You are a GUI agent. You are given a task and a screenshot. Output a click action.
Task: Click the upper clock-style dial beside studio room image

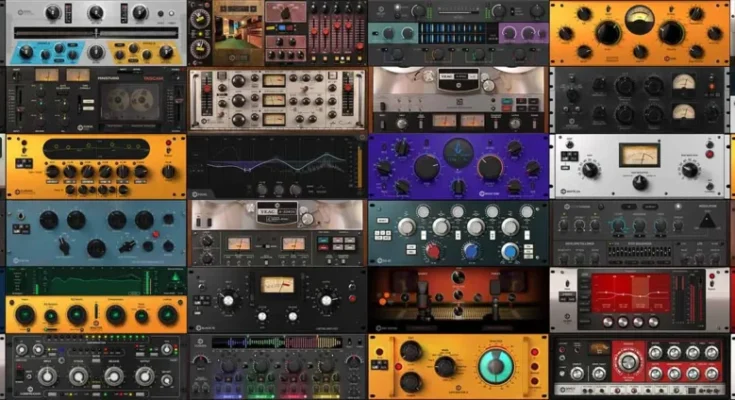tap(200, 19)
